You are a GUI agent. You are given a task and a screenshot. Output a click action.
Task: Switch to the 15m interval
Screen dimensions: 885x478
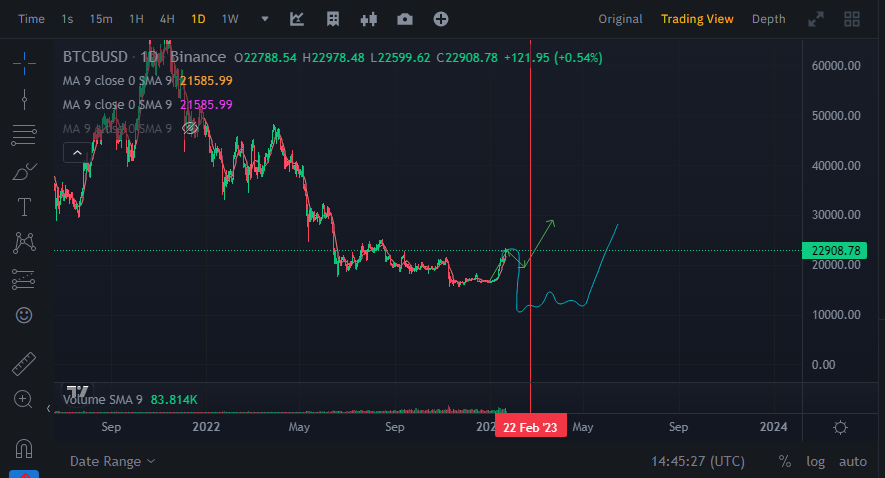101,19
